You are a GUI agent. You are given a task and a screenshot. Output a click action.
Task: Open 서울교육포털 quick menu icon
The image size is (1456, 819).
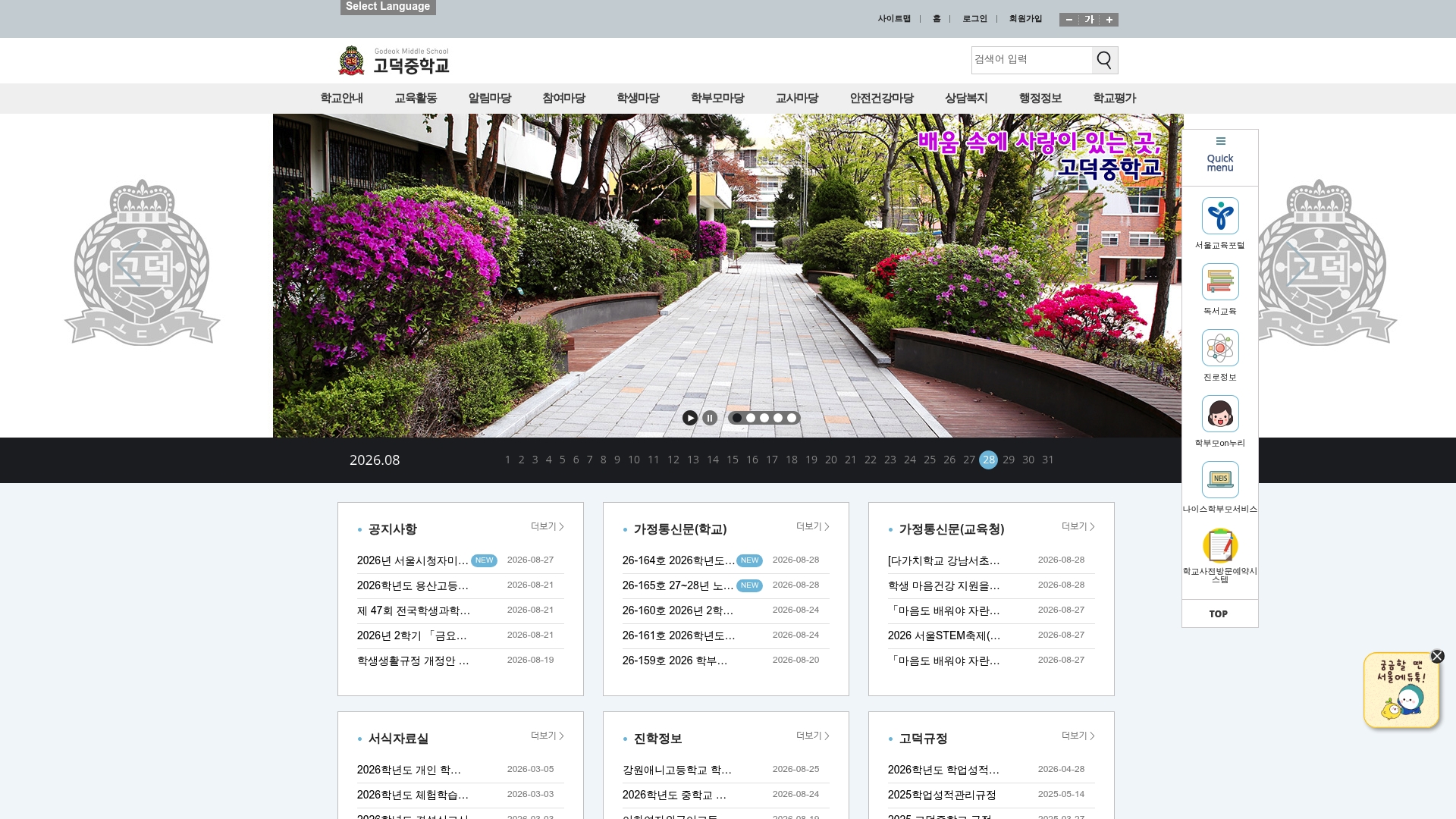coord(1220,216)
